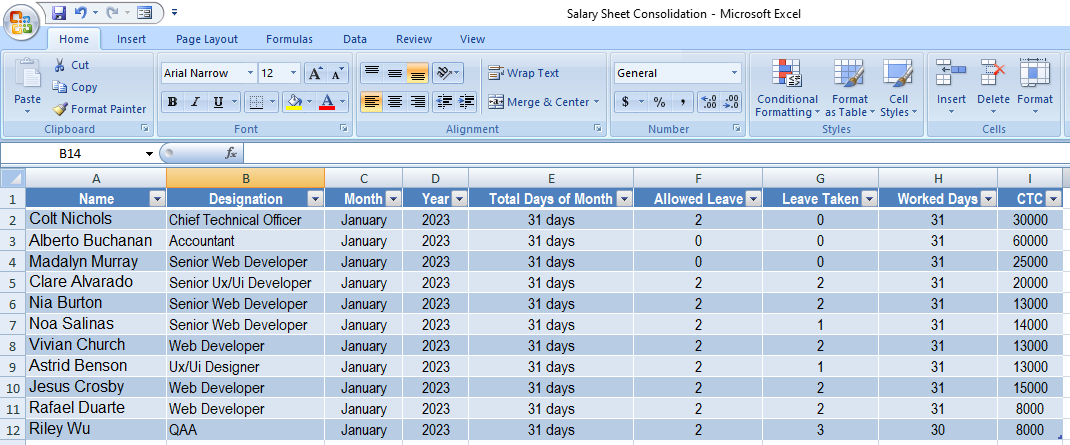Click inside the formula bar input
Viewport: 1070px width, 445px height.
(655, 154)
